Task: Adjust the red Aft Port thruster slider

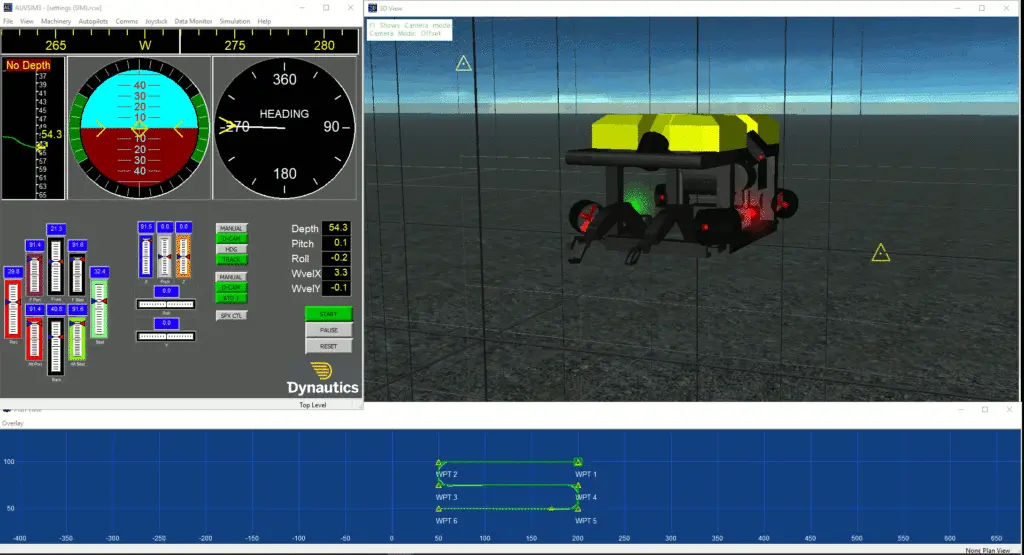Action: [x=35, y=338]
